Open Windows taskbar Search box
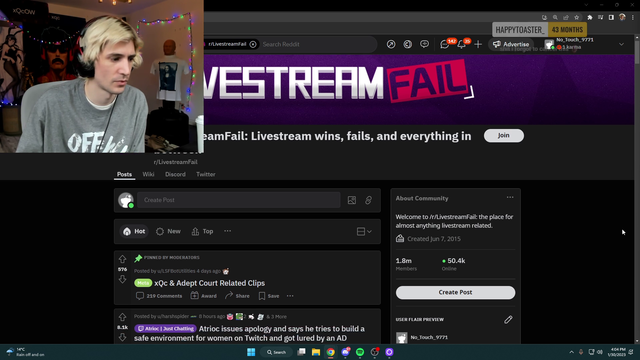640x360 pixels. click(276, 352)
